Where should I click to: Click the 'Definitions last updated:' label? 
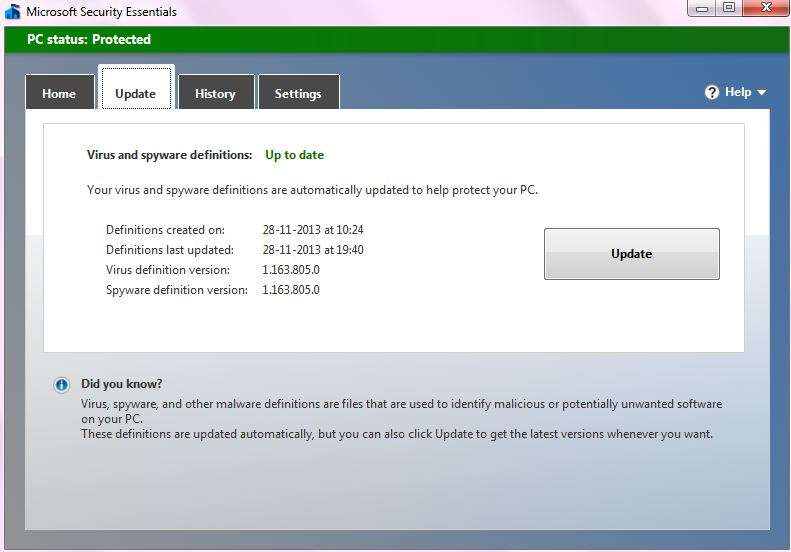click(x=170, y=250)
